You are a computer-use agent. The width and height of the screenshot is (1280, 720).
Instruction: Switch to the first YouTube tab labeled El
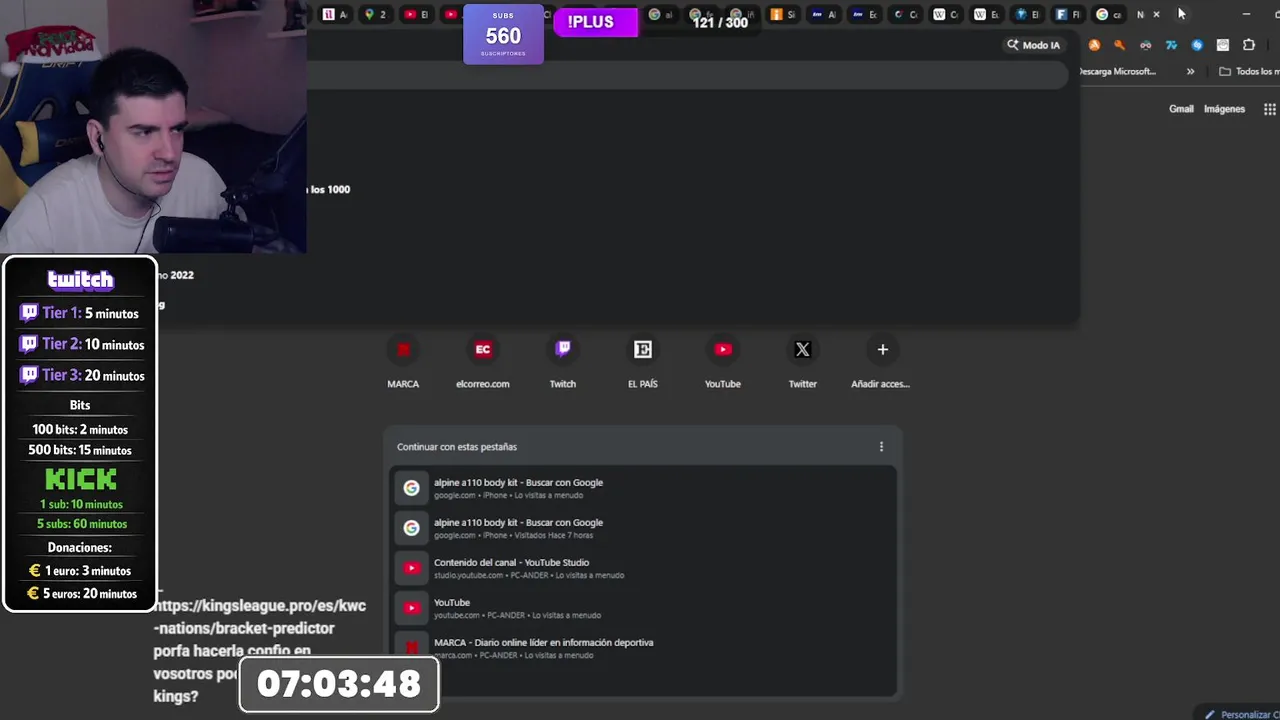(x=416, y=14)
